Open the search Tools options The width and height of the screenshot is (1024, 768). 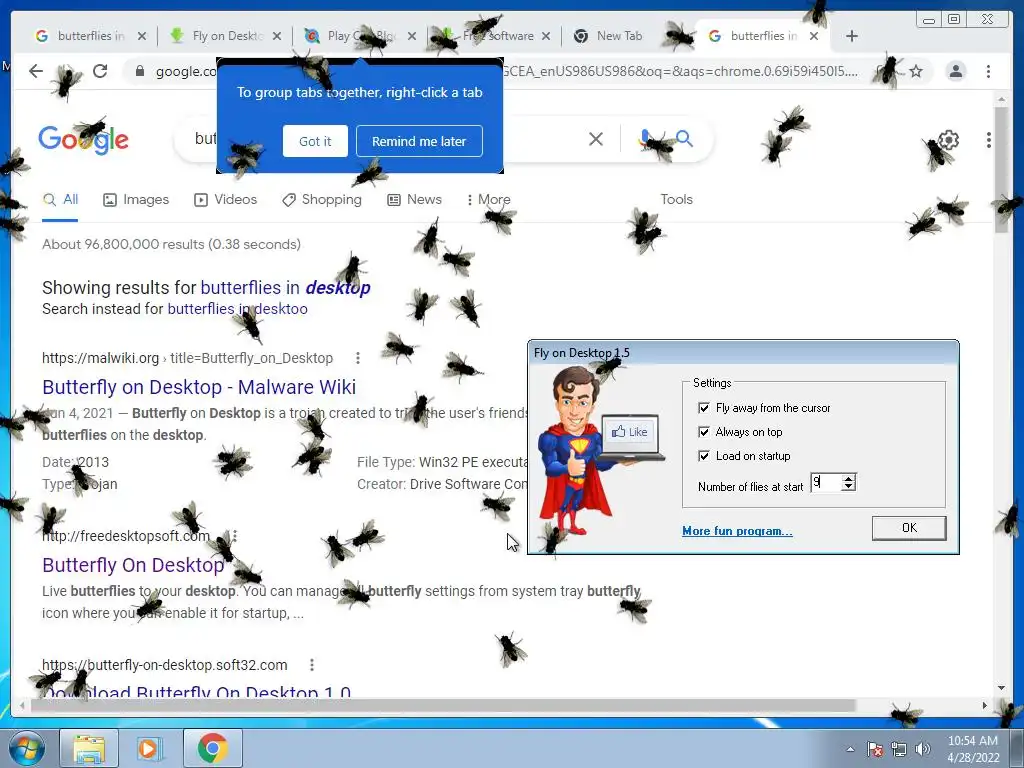(x=676, y=200)
